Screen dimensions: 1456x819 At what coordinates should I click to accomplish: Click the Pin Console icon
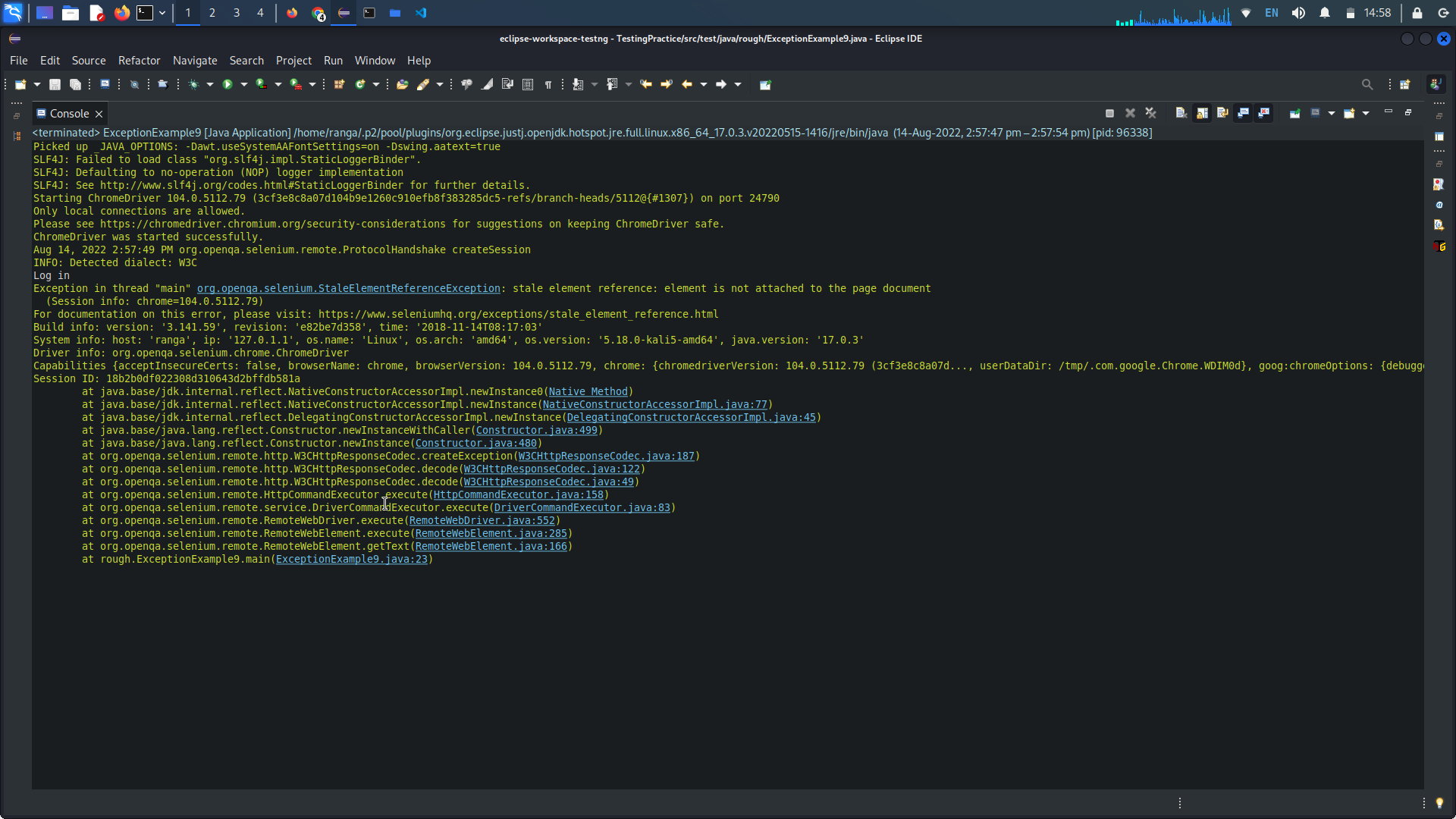1294,113
